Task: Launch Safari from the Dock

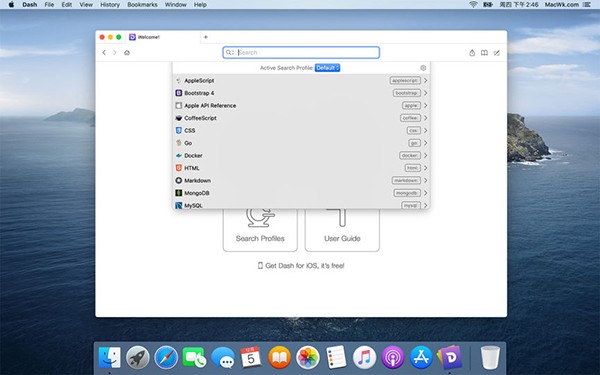Action: (x=166, y=357)
